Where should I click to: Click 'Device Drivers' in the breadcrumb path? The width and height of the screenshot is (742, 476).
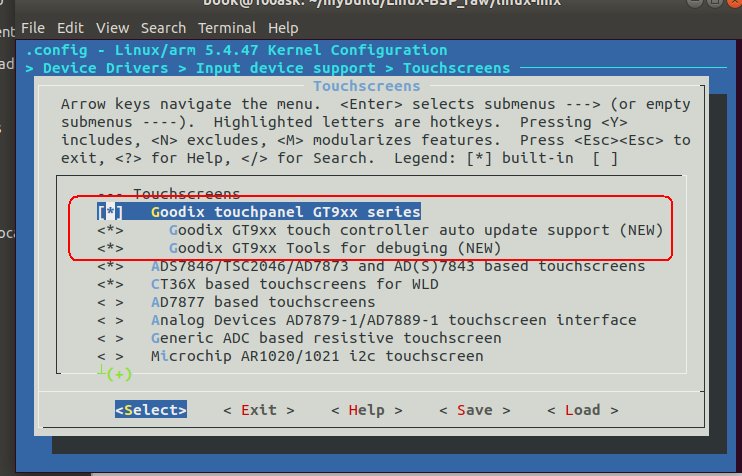[106, 68]
